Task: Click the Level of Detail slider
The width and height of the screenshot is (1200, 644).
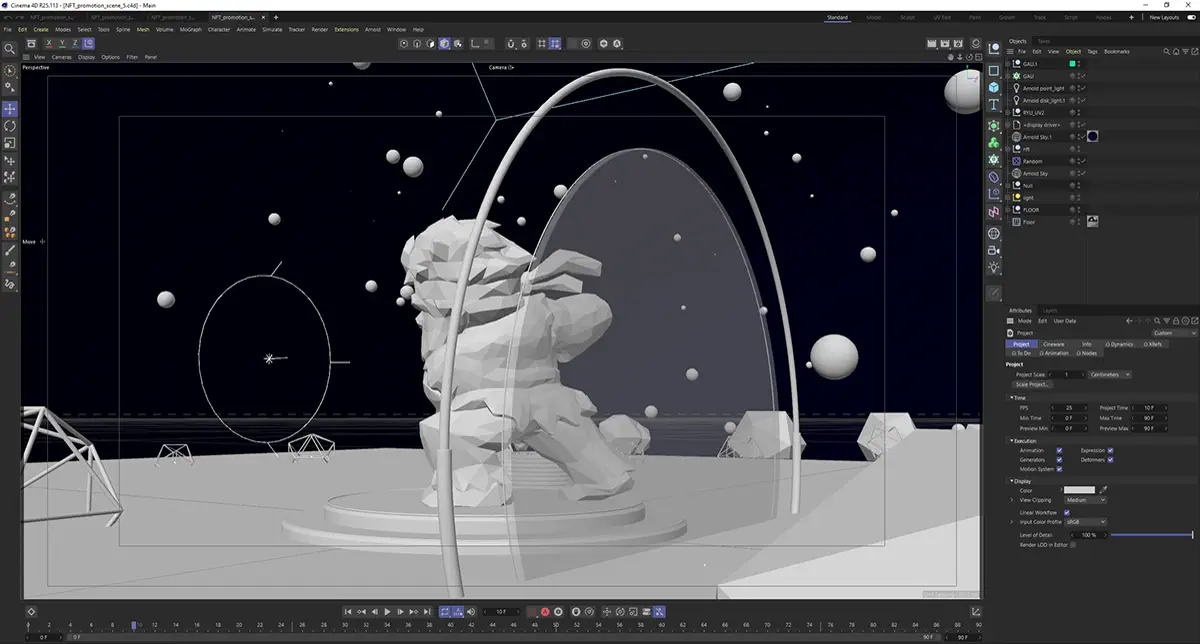Action: click(1151, 535)
